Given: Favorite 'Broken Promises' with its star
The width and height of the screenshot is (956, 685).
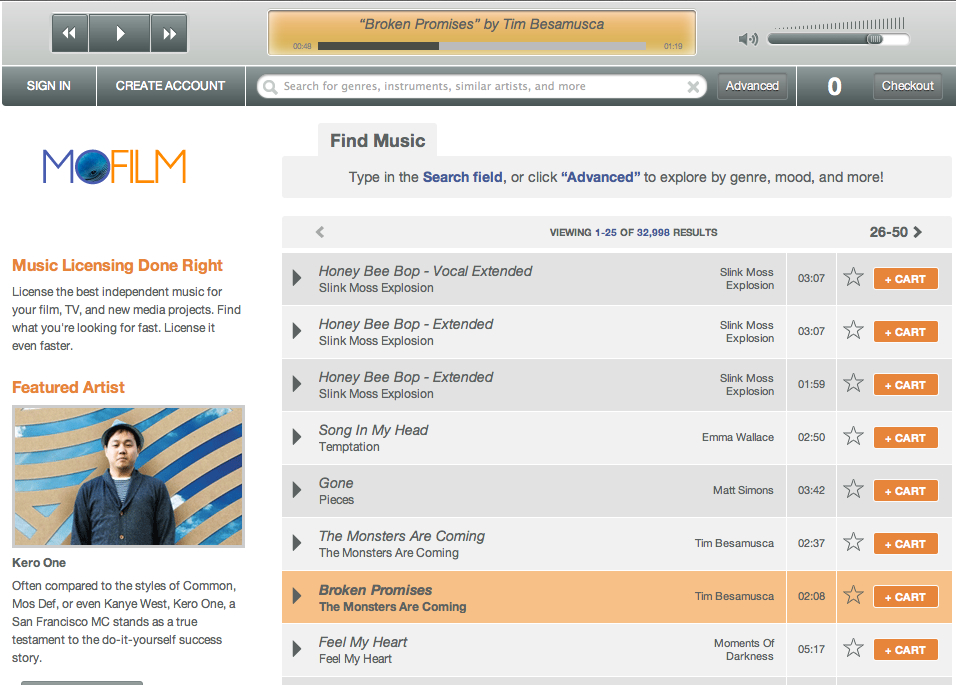Looking at the screenshot, I should pyautogui.click(x=853, y=596).
